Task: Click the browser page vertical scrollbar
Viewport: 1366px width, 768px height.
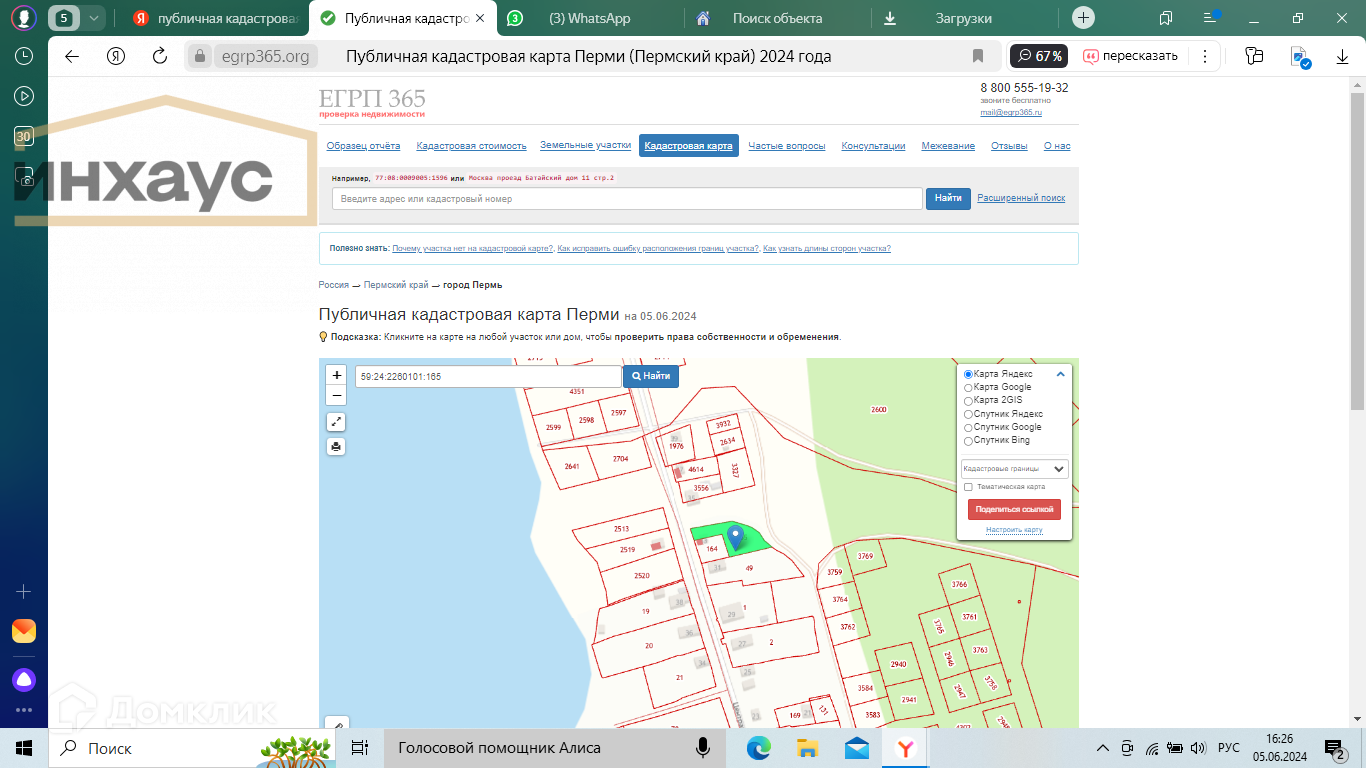Action: coord(1357,250)
